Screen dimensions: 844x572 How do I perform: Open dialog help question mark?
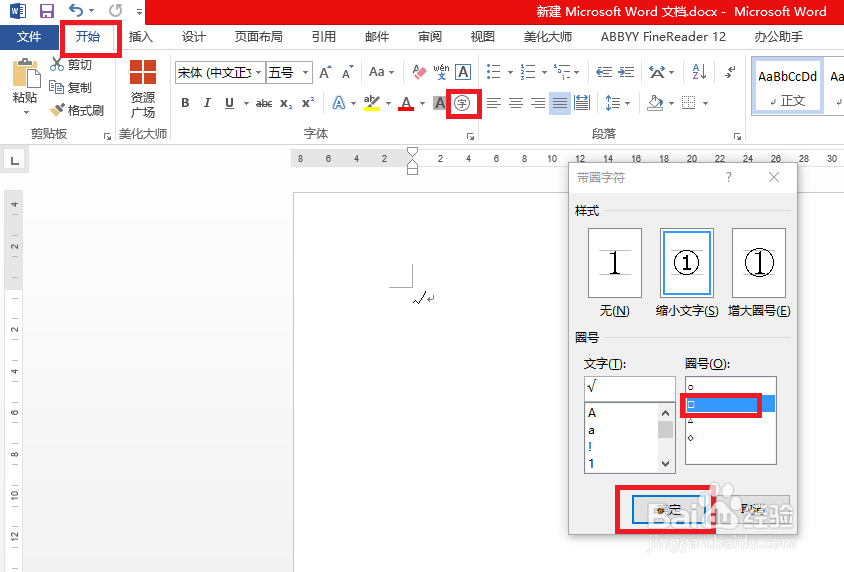tap(729, 177)
